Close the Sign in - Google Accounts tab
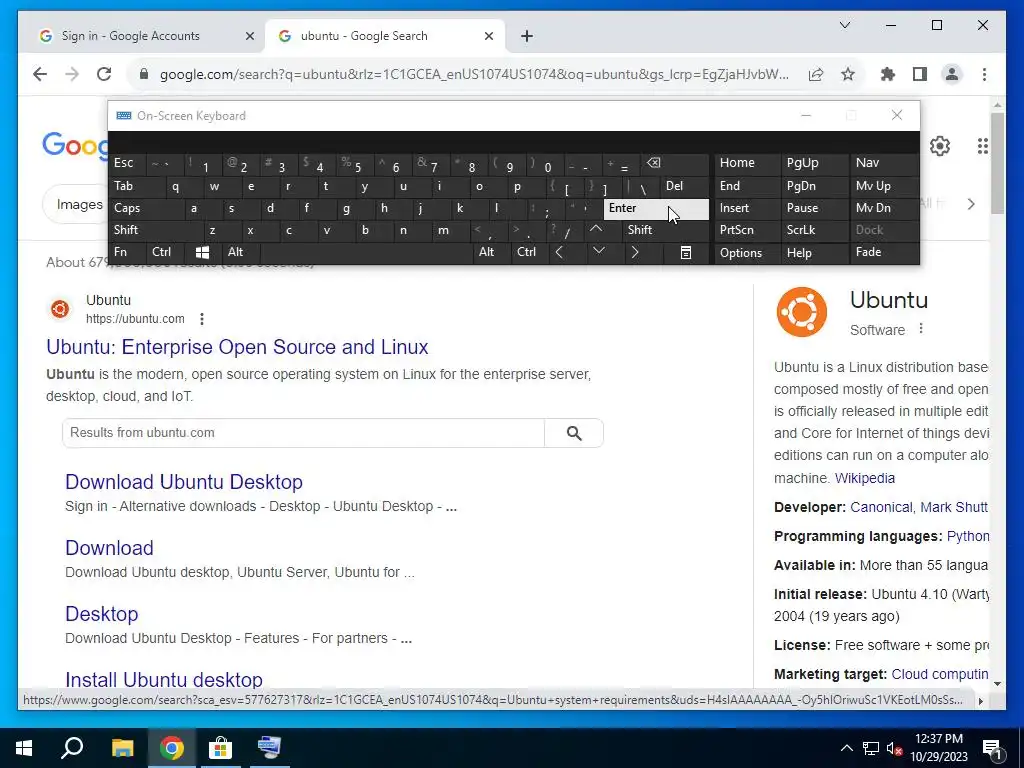 (x=249, y=37)
